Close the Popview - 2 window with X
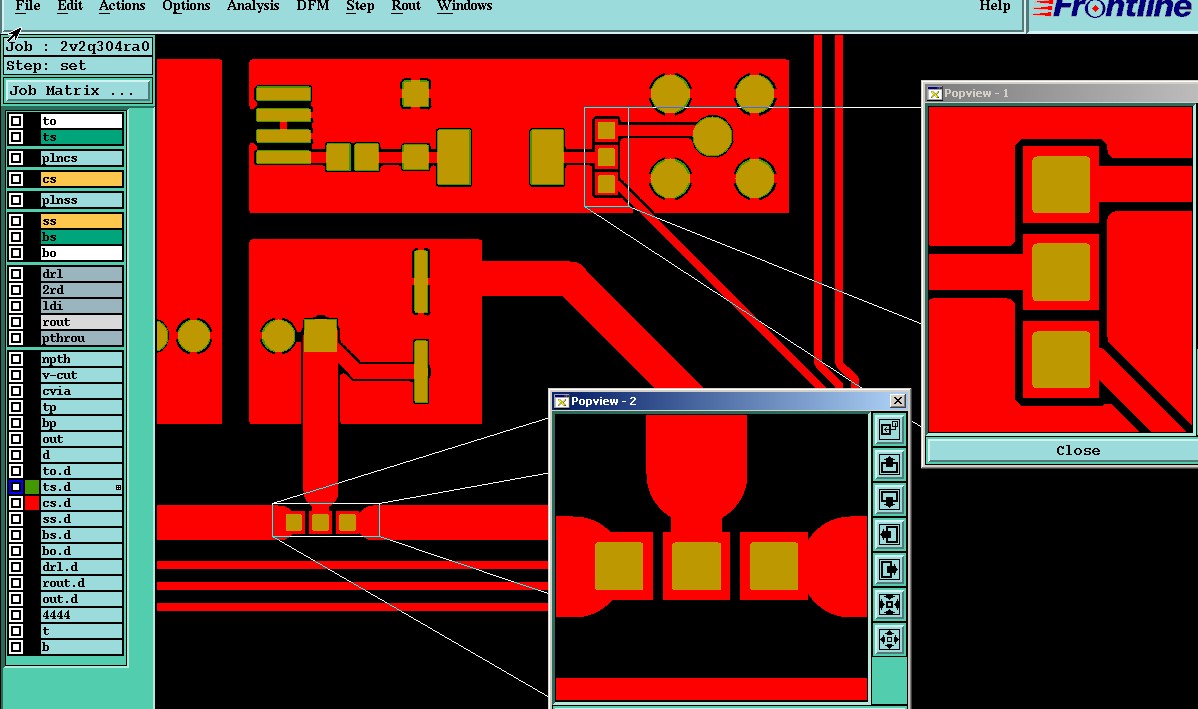The width and height of the screenshot is (1198, 709). coord(898,400)
